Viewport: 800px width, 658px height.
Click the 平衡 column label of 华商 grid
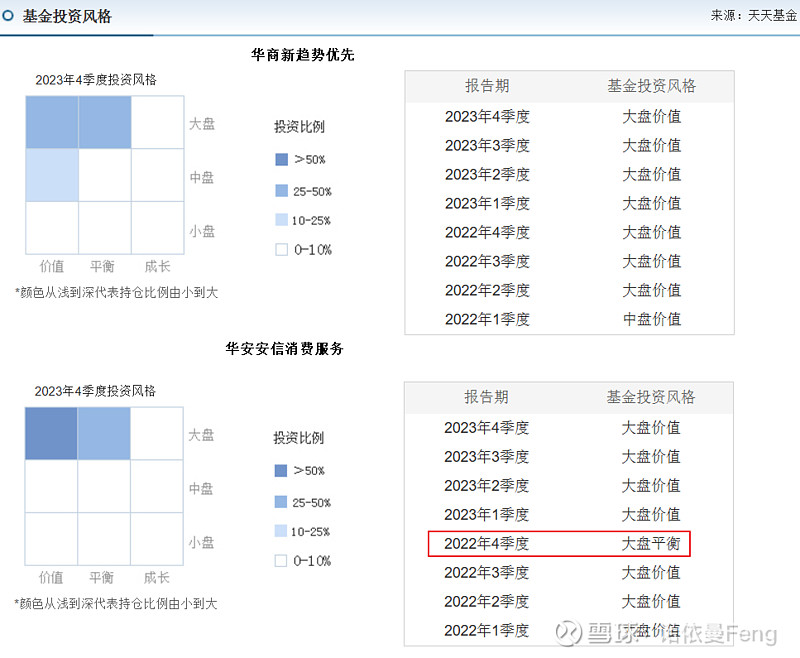[102, 266]
